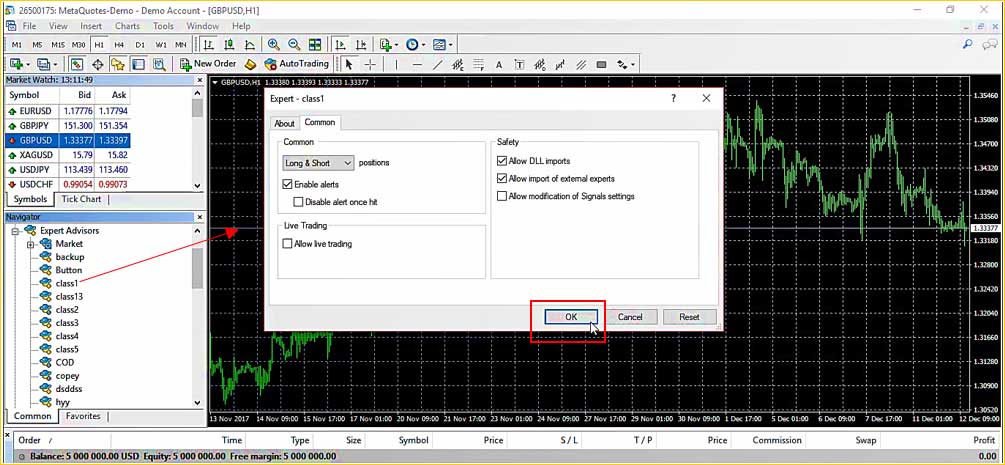
Task: Select the crosshair tool
Action: pos(370,64)
